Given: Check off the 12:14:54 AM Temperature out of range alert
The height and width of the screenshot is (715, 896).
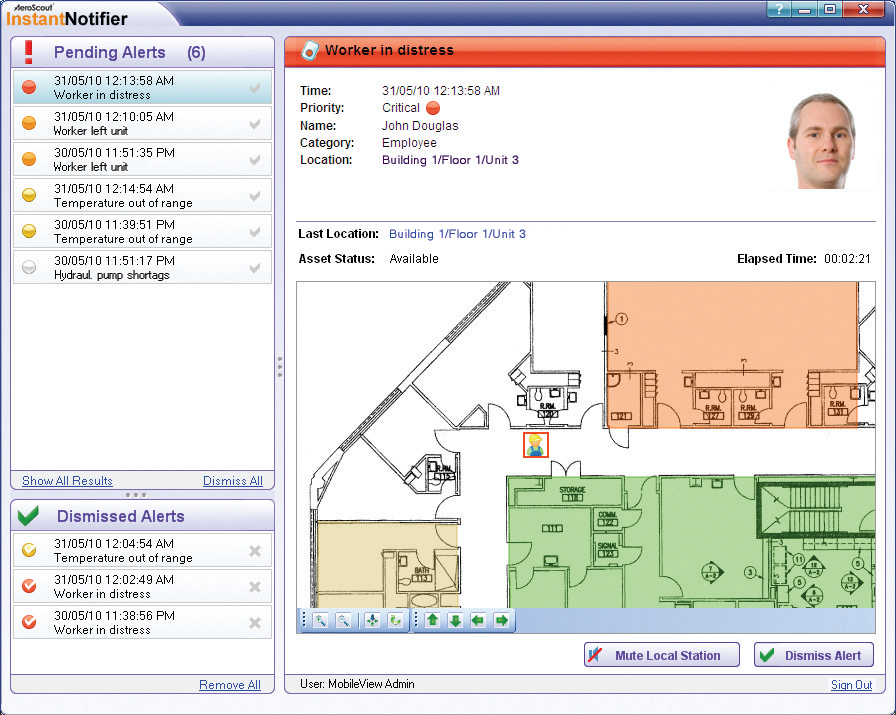Looking at the screenshot, I should point(255,196).
